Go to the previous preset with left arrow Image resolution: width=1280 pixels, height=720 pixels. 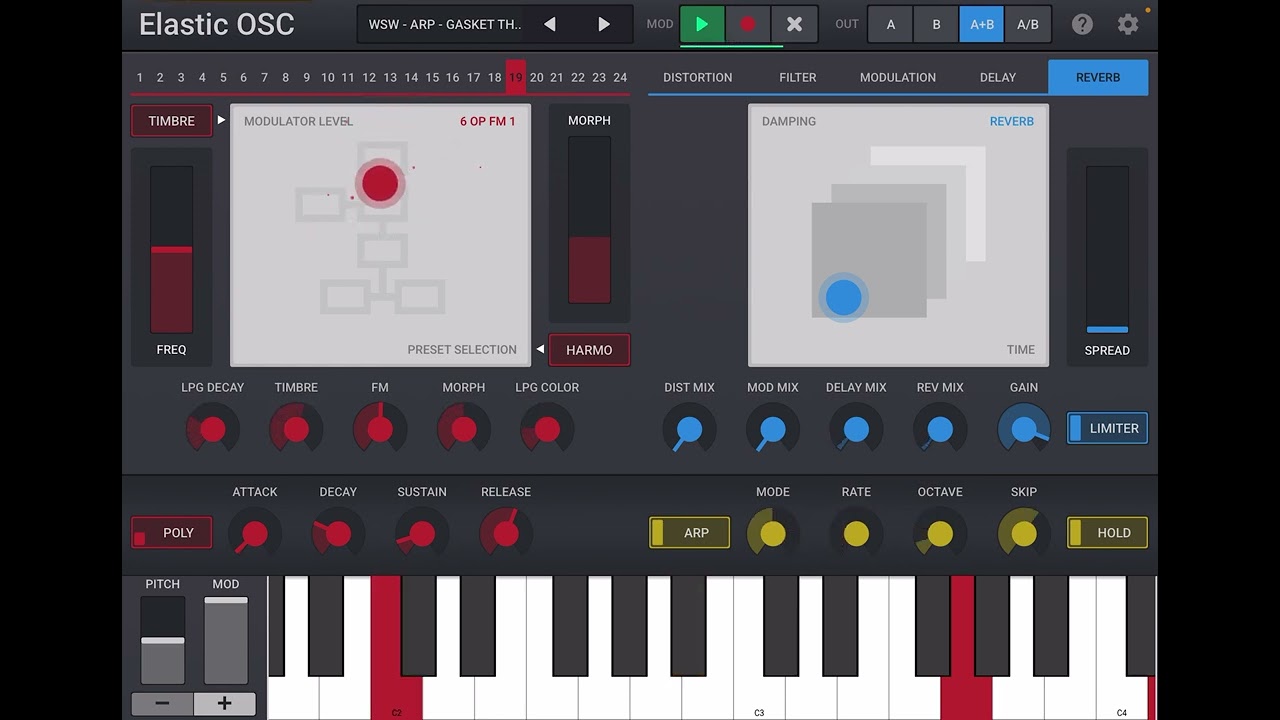coord(549,24)
